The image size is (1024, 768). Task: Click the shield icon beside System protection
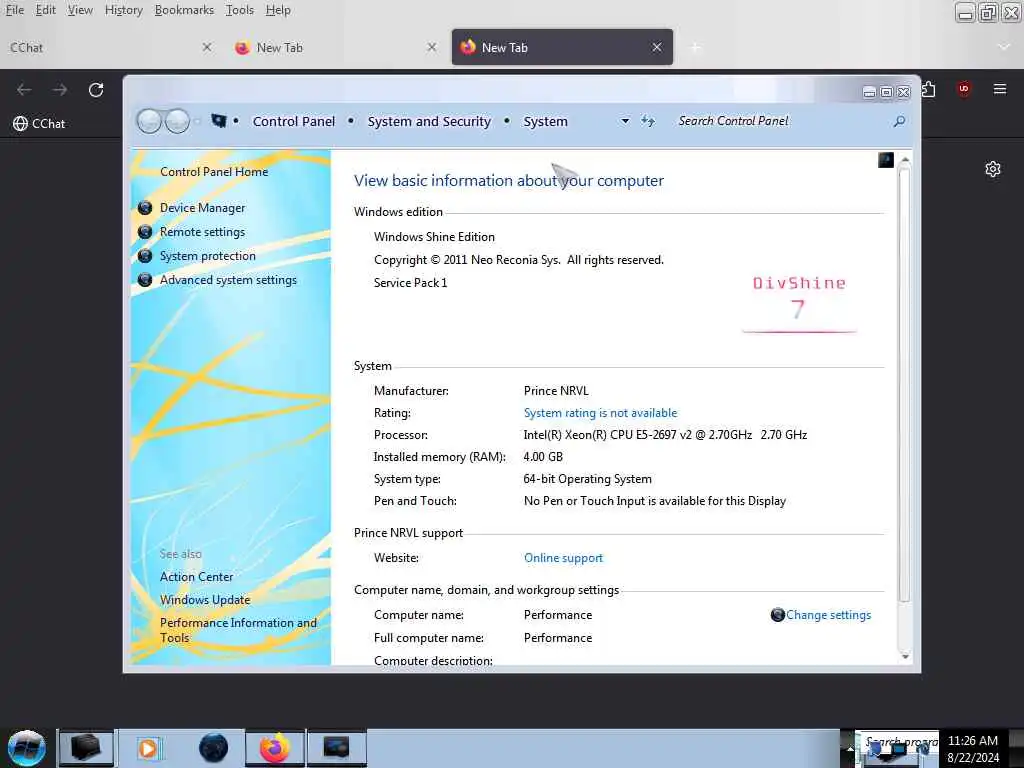(145, 256)
